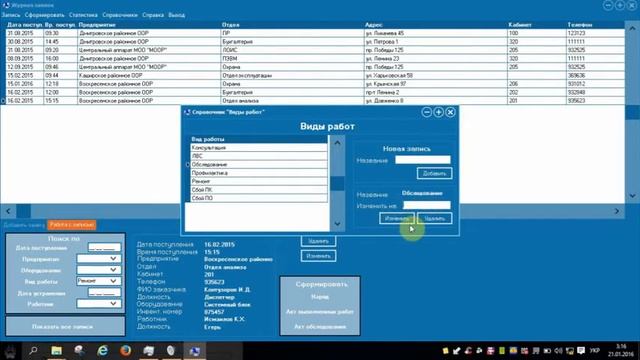This screenshot has width=640, height=360.
Task: Expand the Предприятие search dropdown
Action: pos(99,259)
